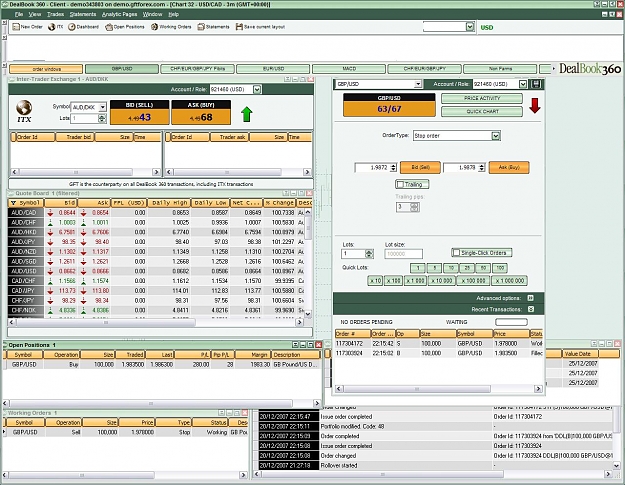Open the OrderType dropdown
Image resolution: width=625 pixels, height=485 pixels.
(495, 136)
